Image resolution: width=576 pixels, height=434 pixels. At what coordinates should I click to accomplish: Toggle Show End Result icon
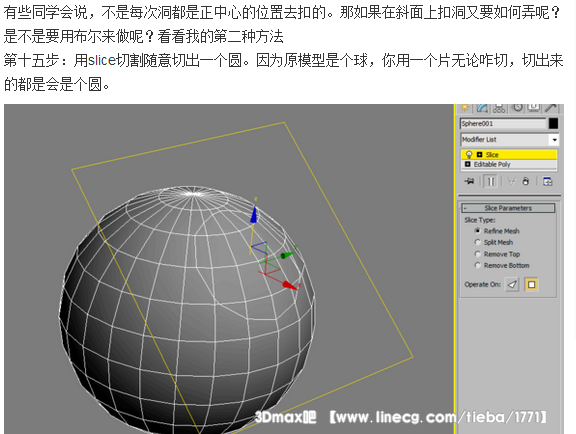tap(491, 182)
